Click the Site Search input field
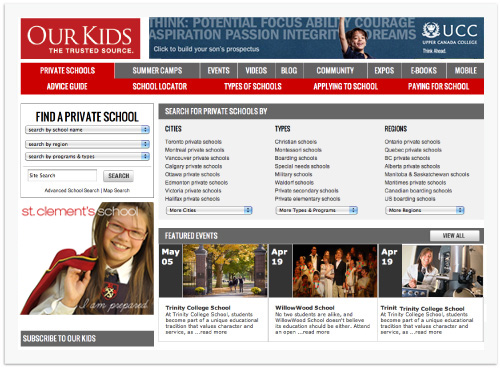The width and height of the screenshot is (500, 368). (x=62, y=175)
